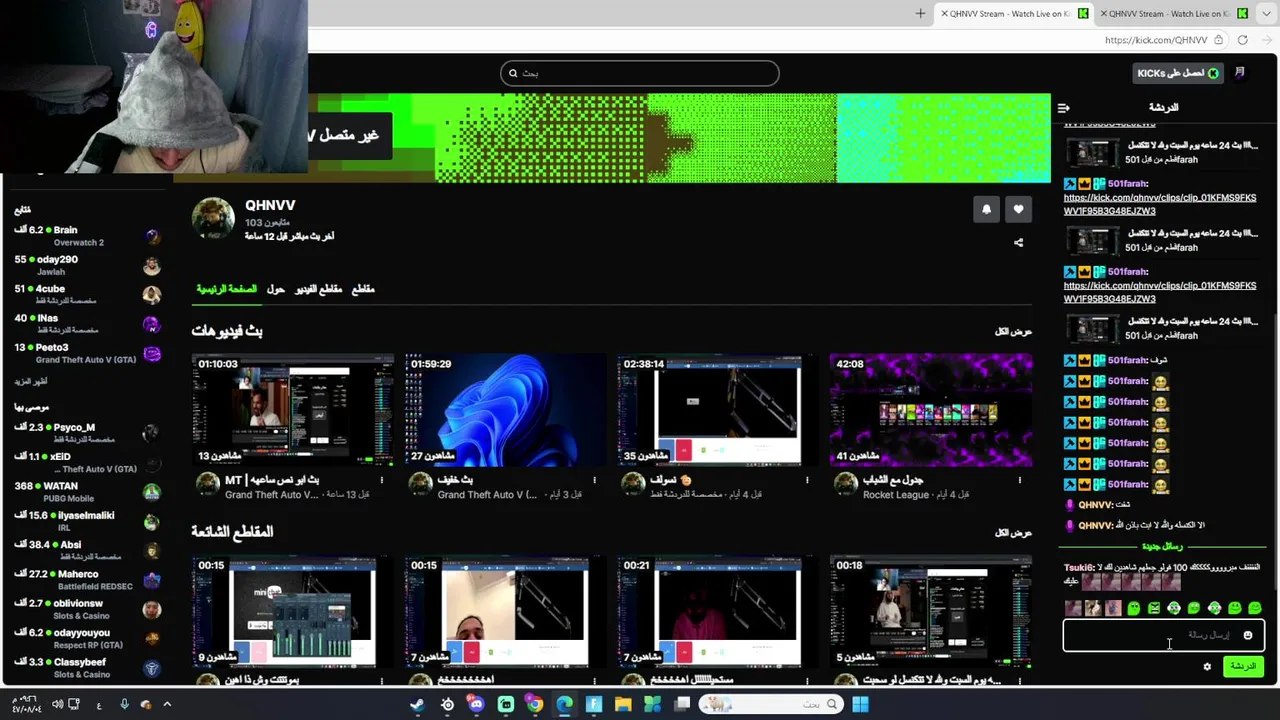Open Microsoft Edge from the taskbar

[x=564, y=704]
